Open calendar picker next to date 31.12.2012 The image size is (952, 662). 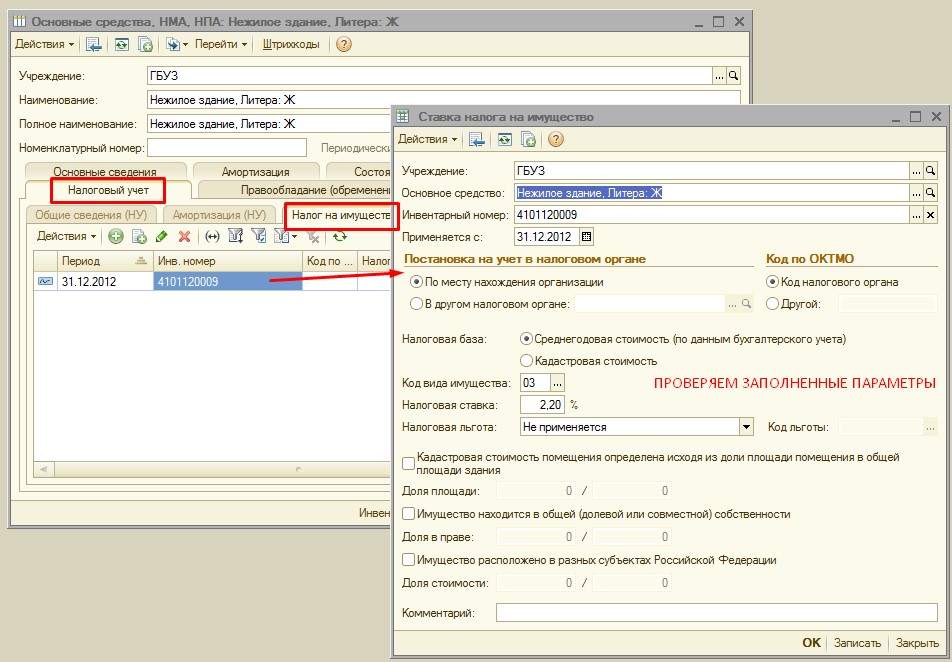click(586, 236)
